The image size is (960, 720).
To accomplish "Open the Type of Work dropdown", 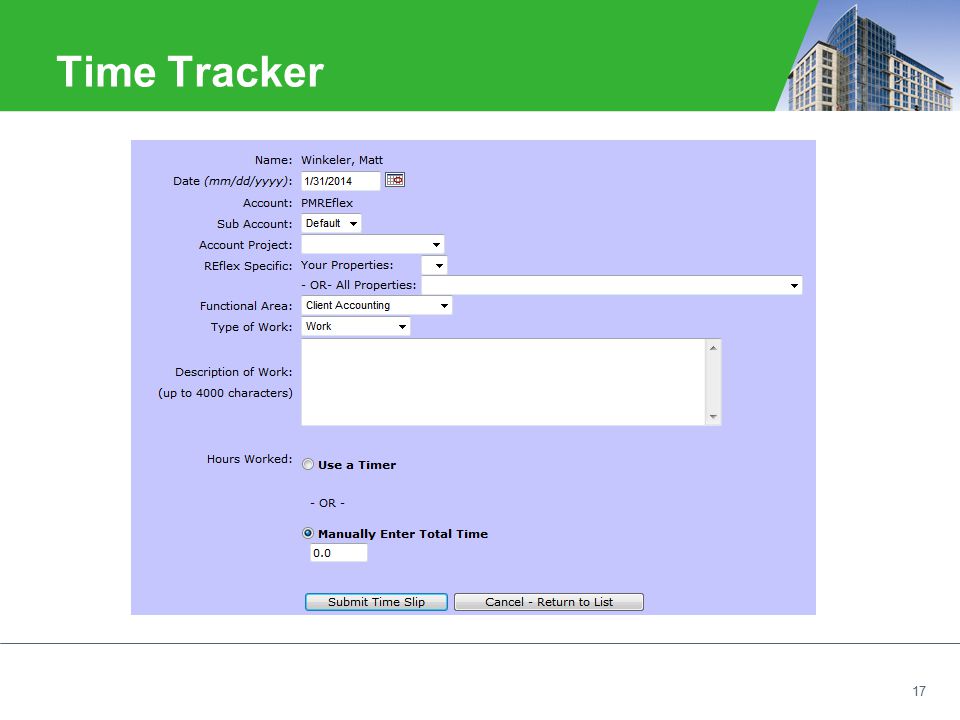I will point(356,326).
